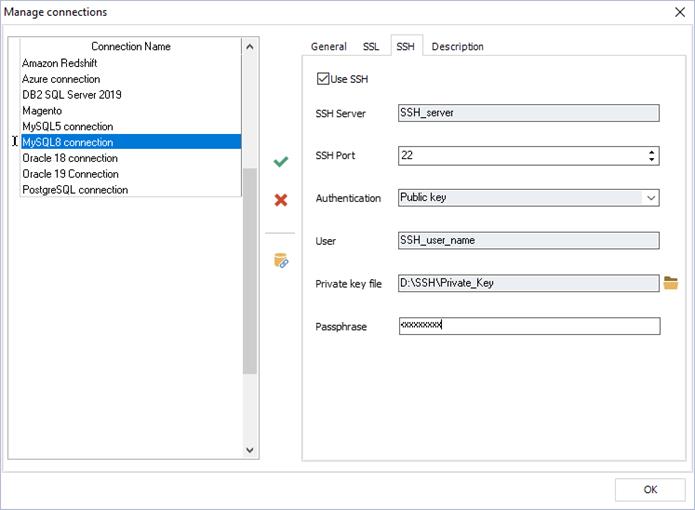Image resolution: width=695 pixels, height=510 pixels.
Task: Select PostgreSQL connection in the list
Action: [x=131, y=190]
